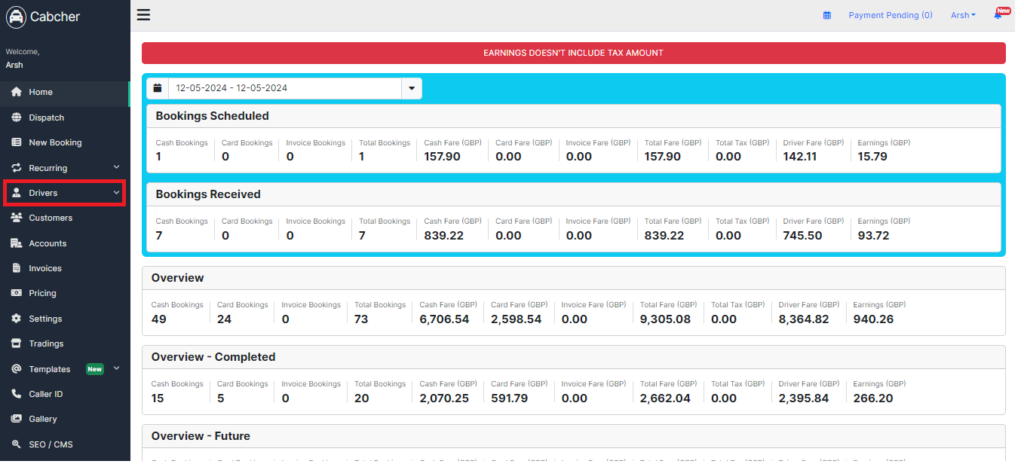Screen dimensions: 1024x464
Task: Click Completed earnings value 266.20
Action: [873, 398]
